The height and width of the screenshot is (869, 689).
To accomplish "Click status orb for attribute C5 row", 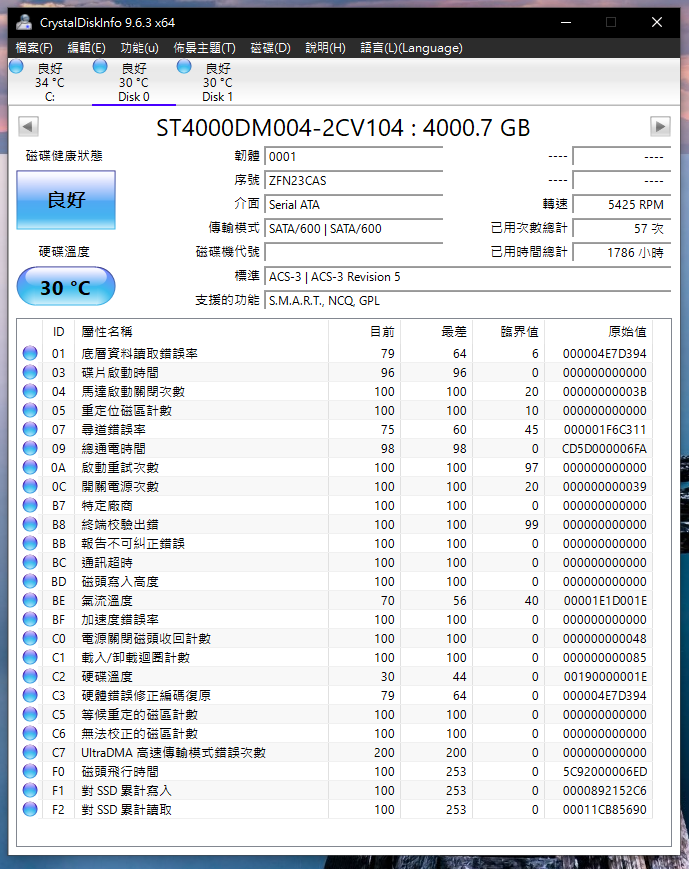I will tap(30, 714).
